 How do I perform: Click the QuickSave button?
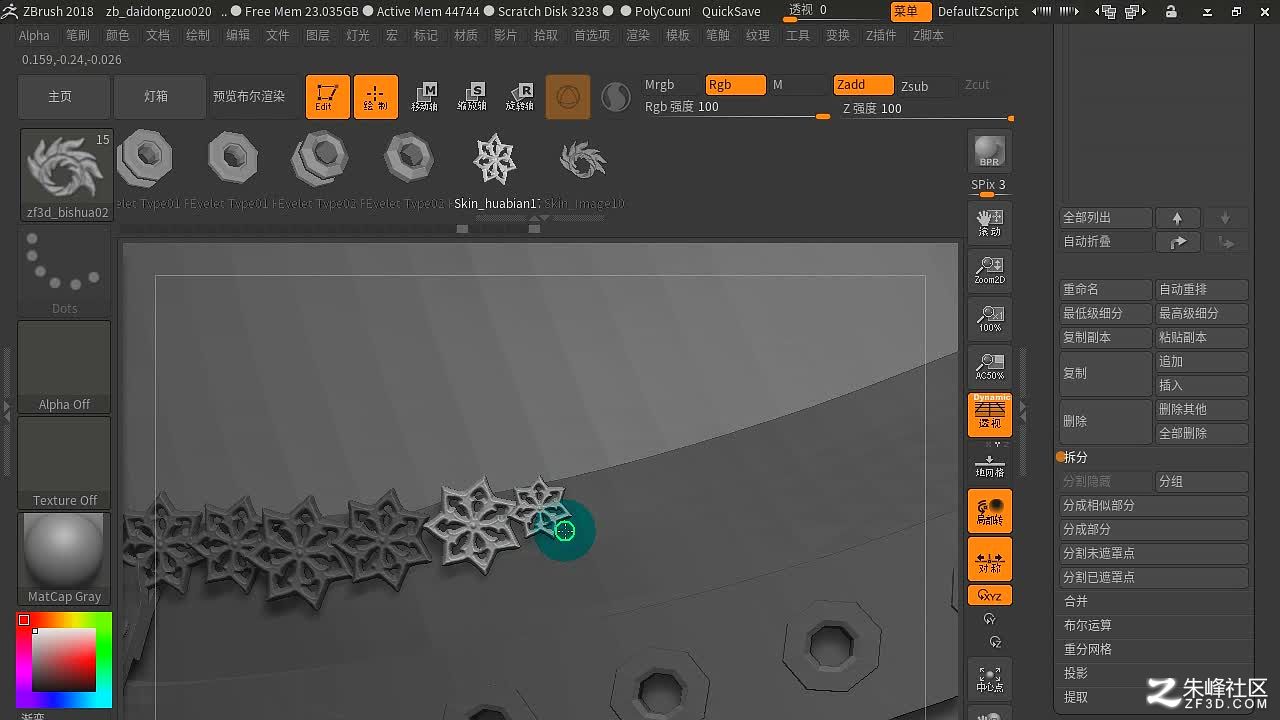[x=731, y=11]
